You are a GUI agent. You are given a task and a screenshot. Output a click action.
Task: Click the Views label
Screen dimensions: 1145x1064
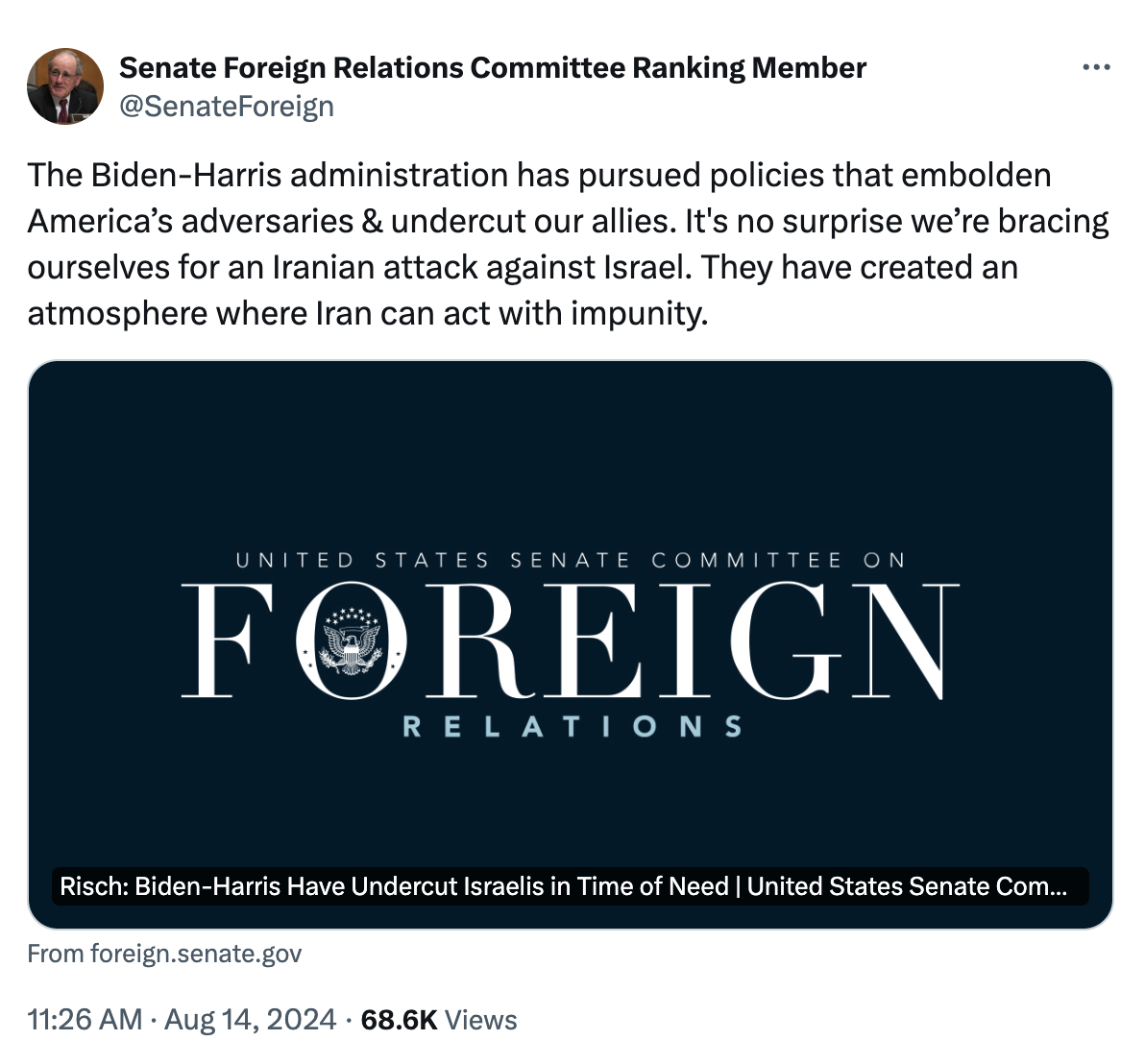click(481, 1020)
